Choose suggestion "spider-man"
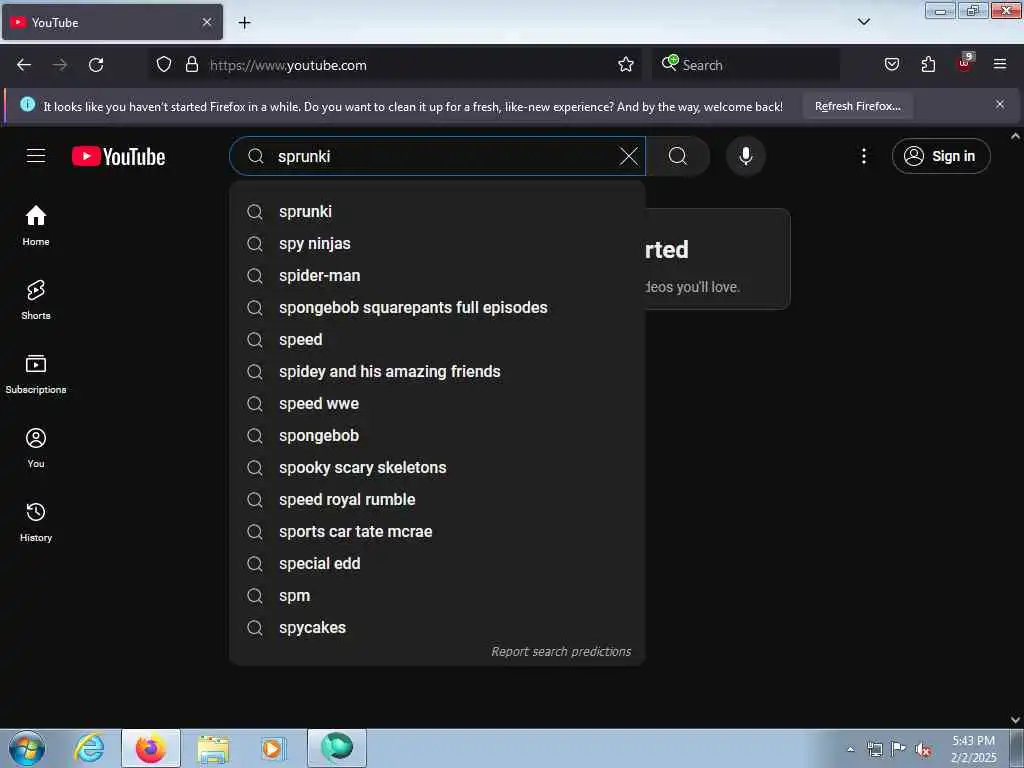The width and height of the screenshot is (1024, 768). pos(437,276)
